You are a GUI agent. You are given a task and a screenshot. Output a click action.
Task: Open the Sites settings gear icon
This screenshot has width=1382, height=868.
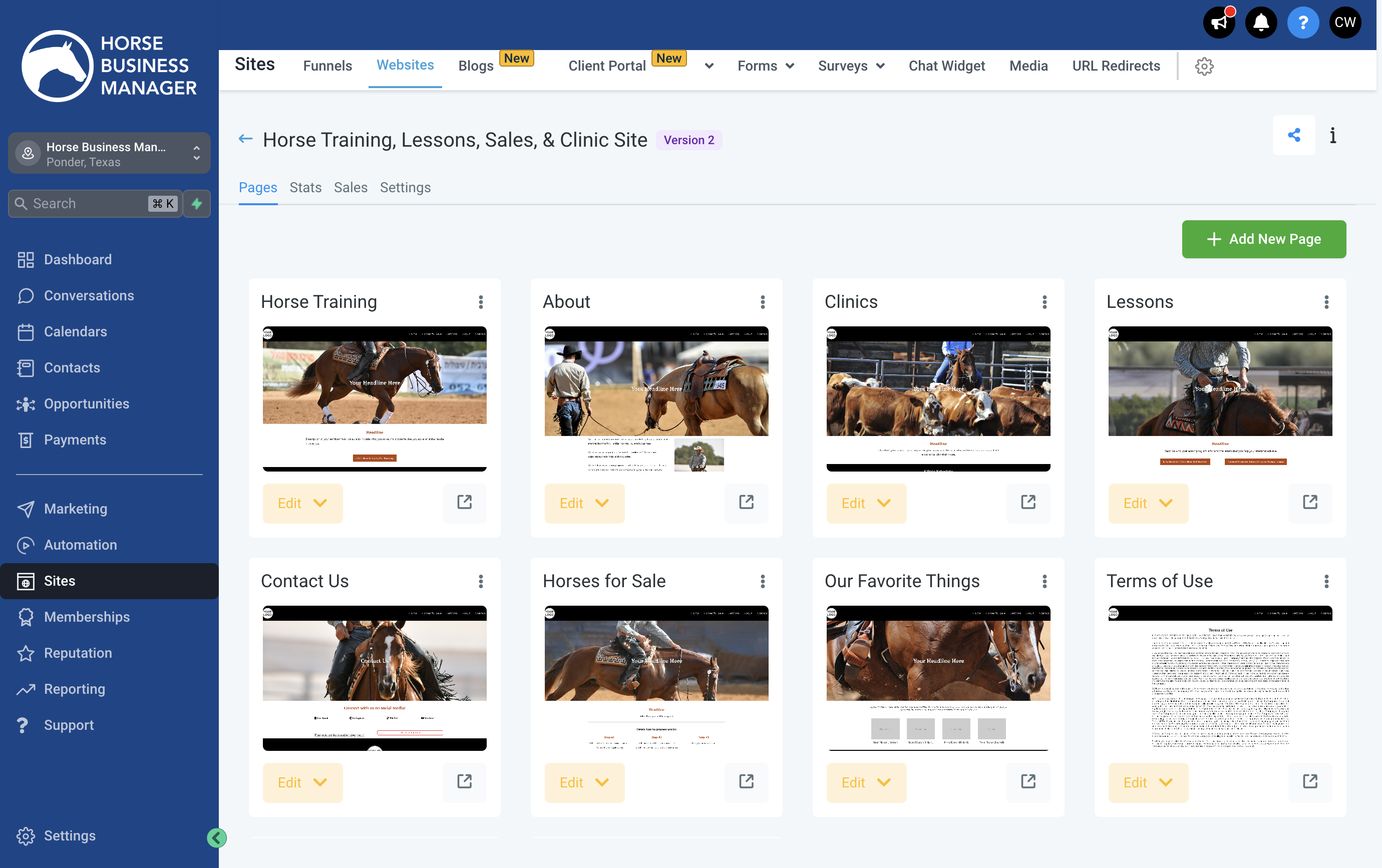[x=1204, y=67]
